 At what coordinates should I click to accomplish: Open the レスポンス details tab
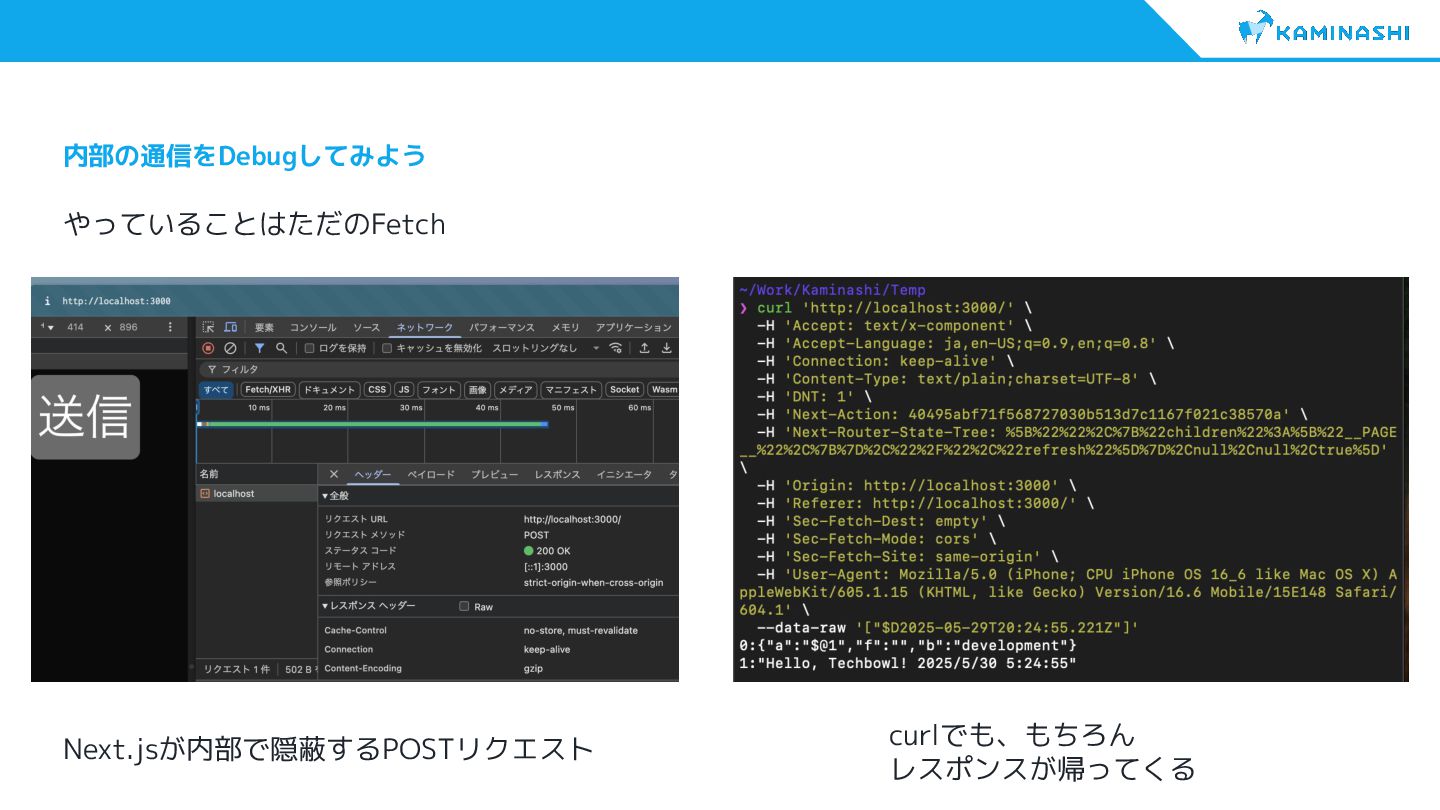coord(557,474)
